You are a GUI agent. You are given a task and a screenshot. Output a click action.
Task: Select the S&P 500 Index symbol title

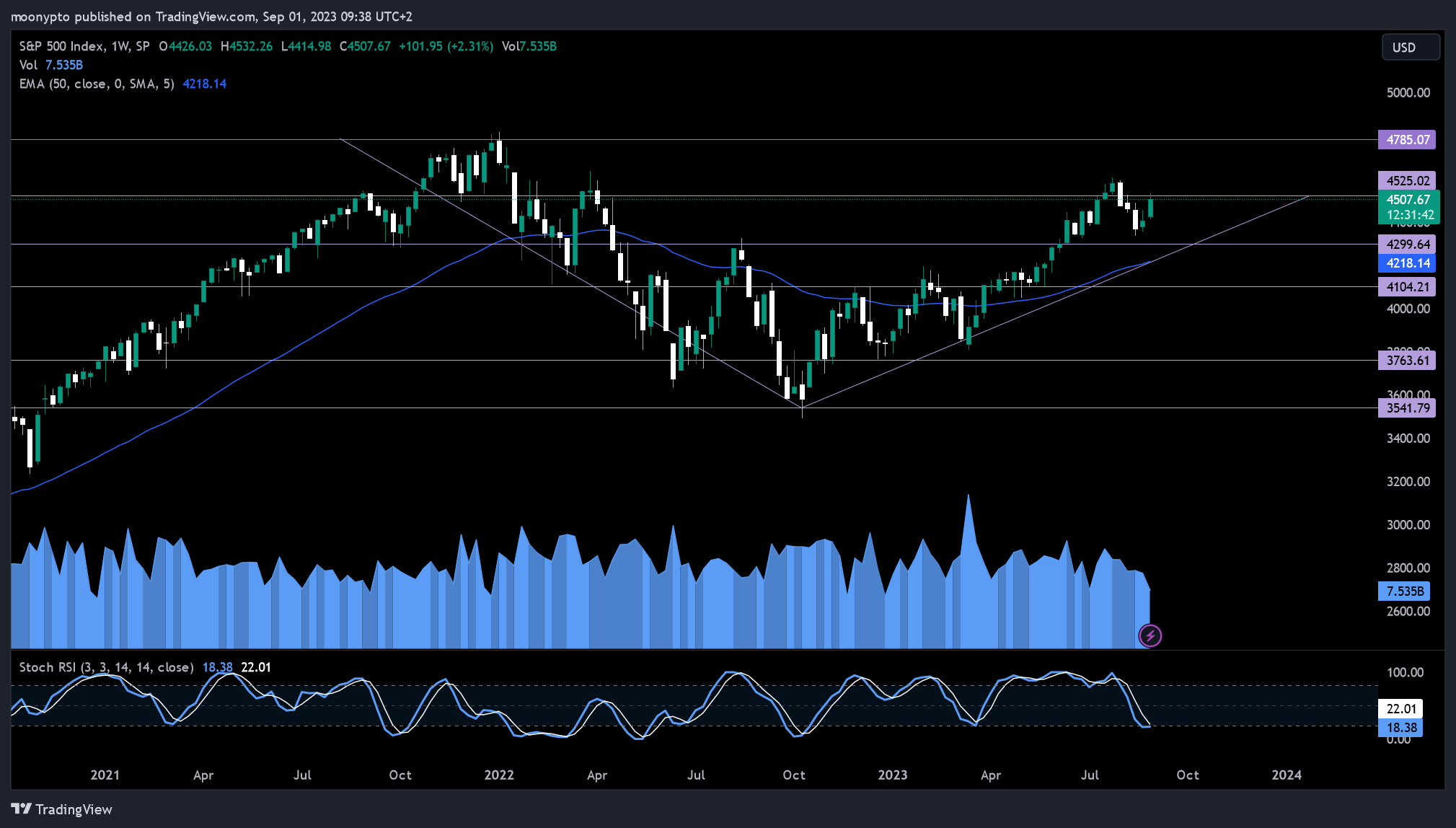click(x=84, y=46)
